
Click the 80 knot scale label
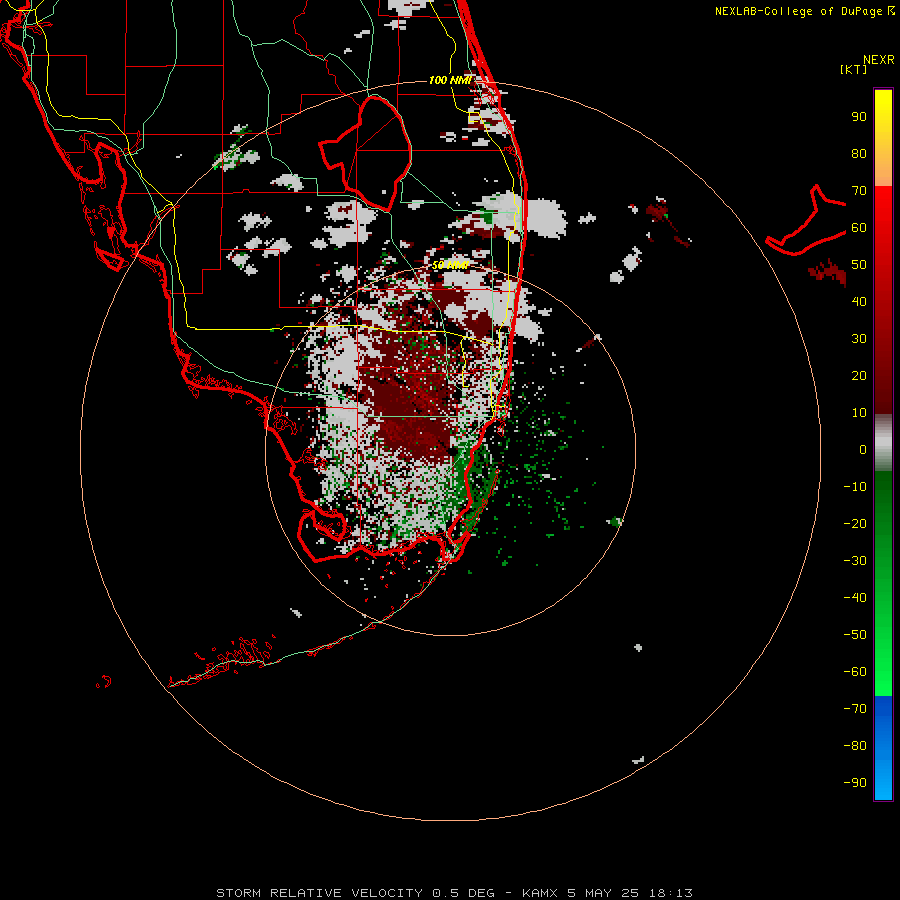(x=859, y=154)
